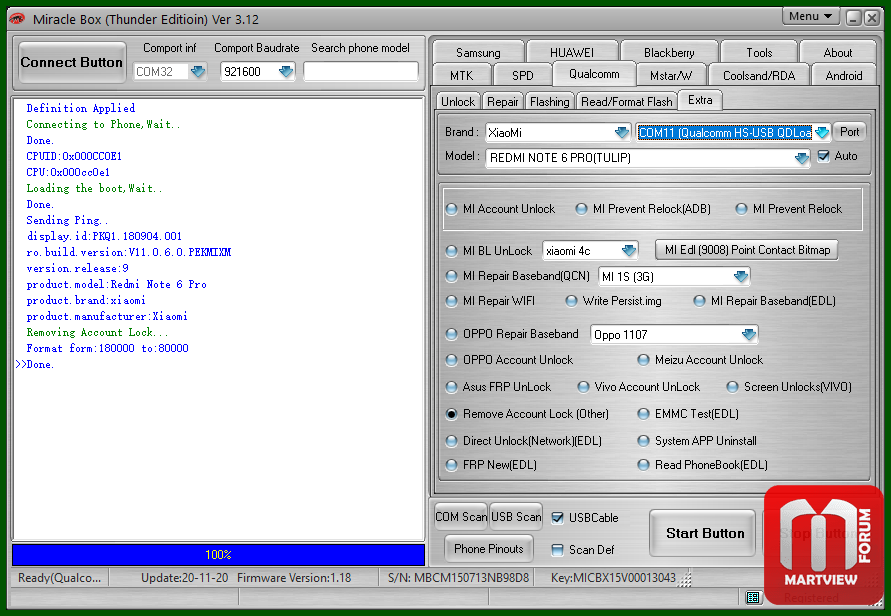Toggle the USBCable checkbox

(558, 518)
